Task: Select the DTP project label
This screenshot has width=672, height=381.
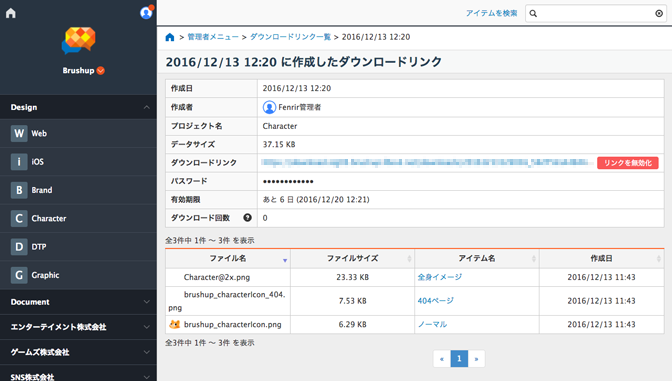Action: click(x=39, y=246)
